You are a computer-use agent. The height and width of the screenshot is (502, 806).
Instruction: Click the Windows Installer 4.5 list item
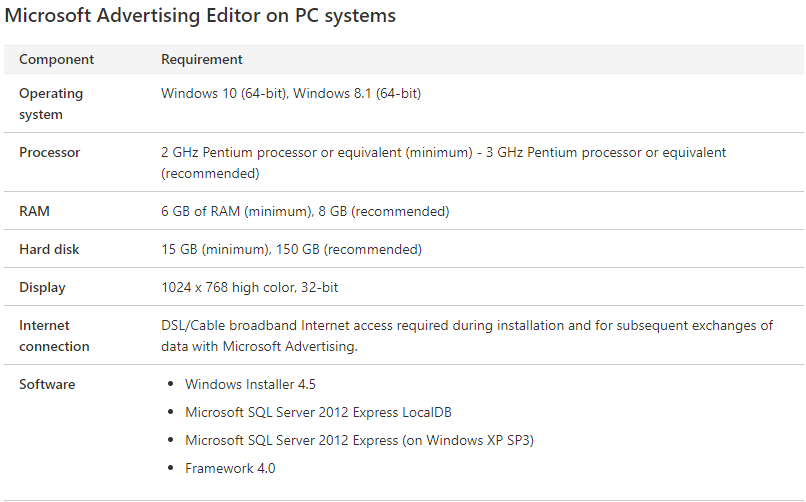[250, 384]
